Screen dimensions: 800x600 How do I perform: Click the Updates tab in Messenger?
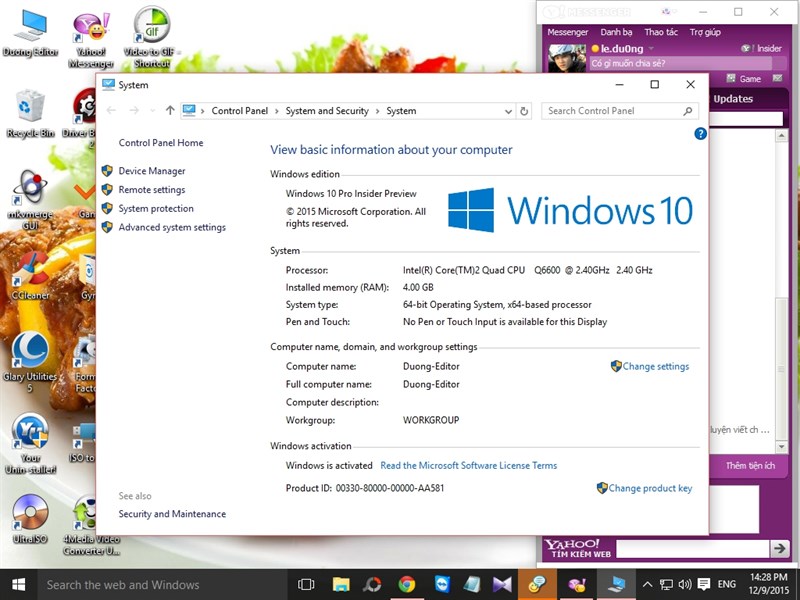click(733, 99)
